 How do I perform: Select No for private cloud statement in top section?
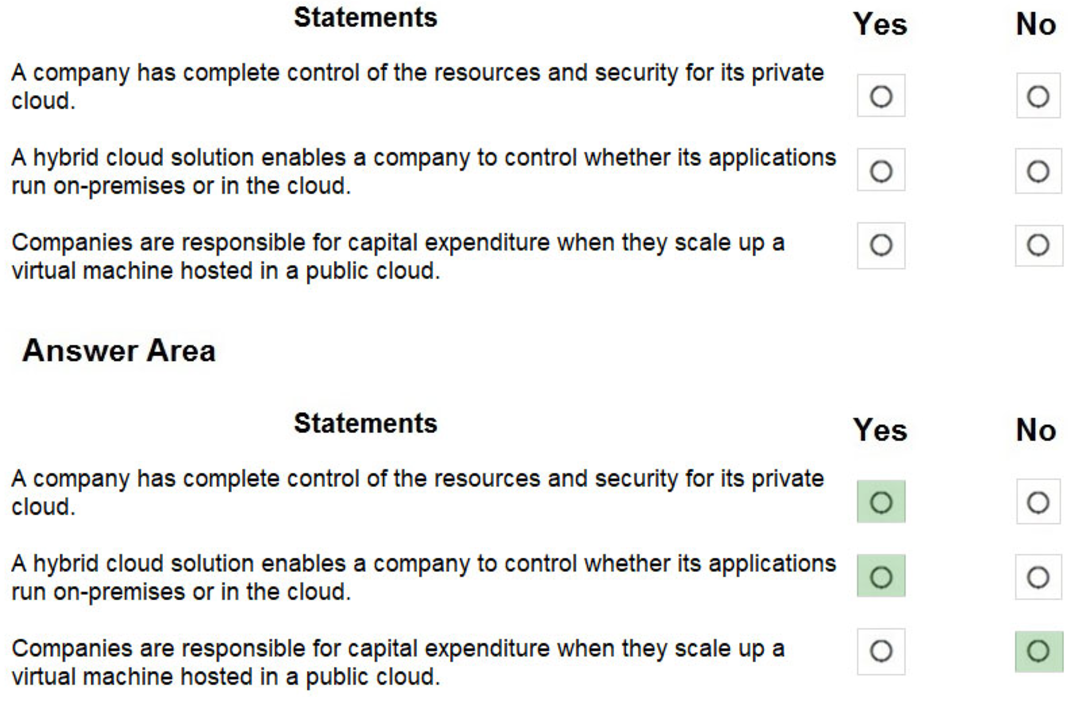point(1038,96)
